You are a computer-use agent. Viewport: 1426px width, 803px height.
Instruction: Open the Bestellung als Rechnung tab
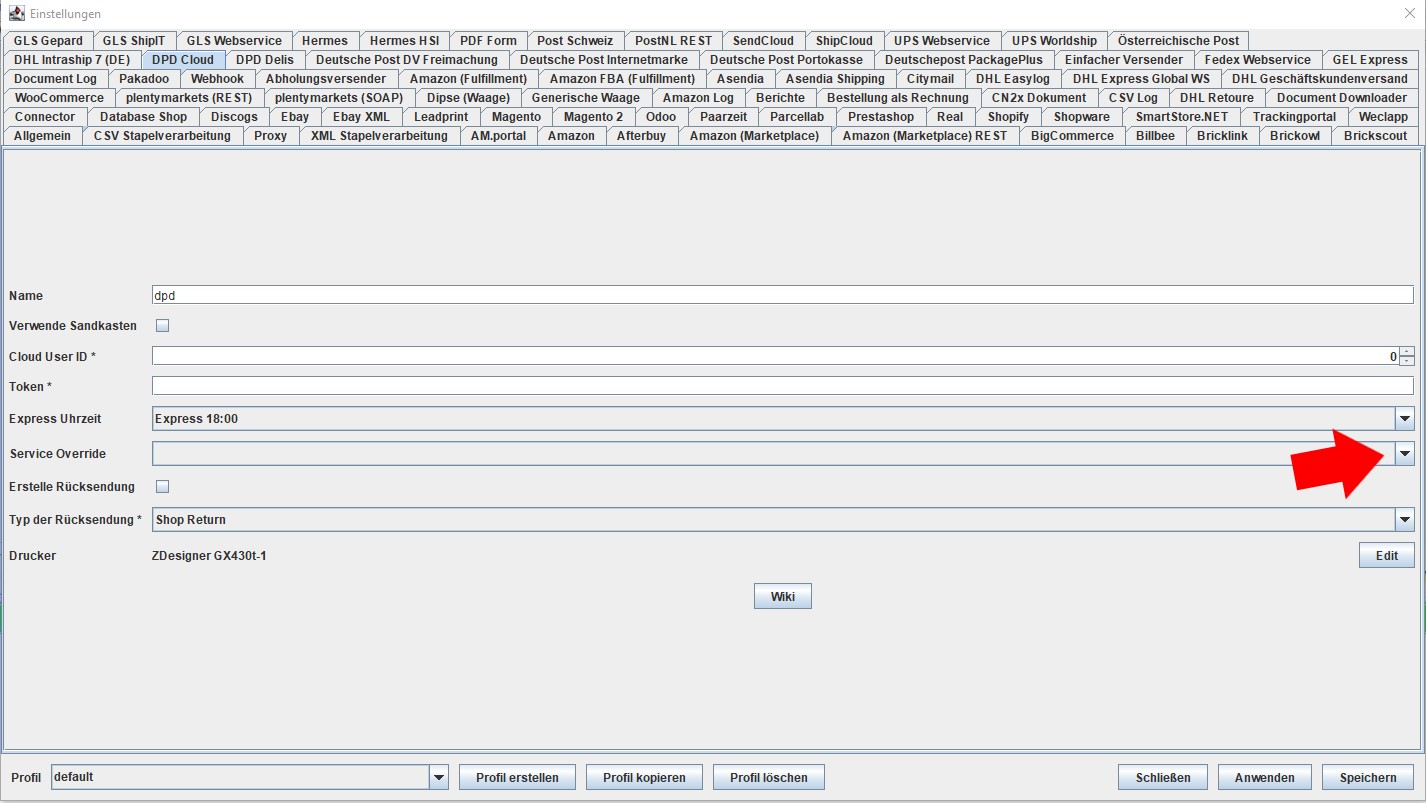click(x=897, y=98)
